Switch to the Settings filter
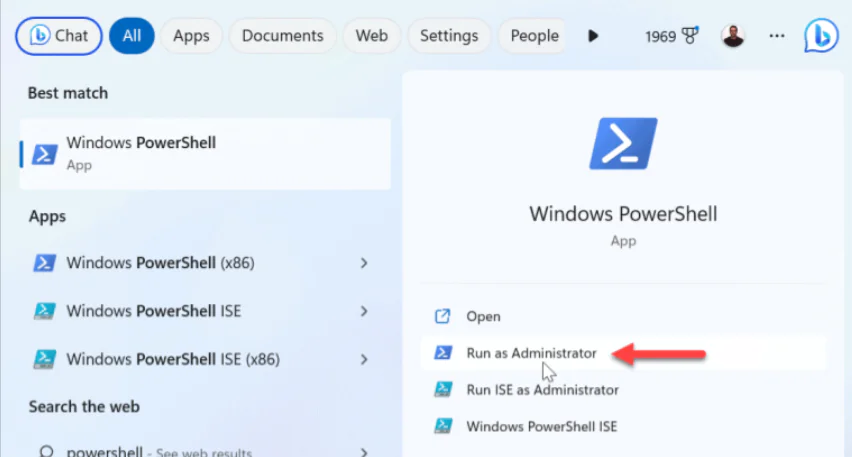The width and height of the screenshot is (852, 457). (449, 36)
